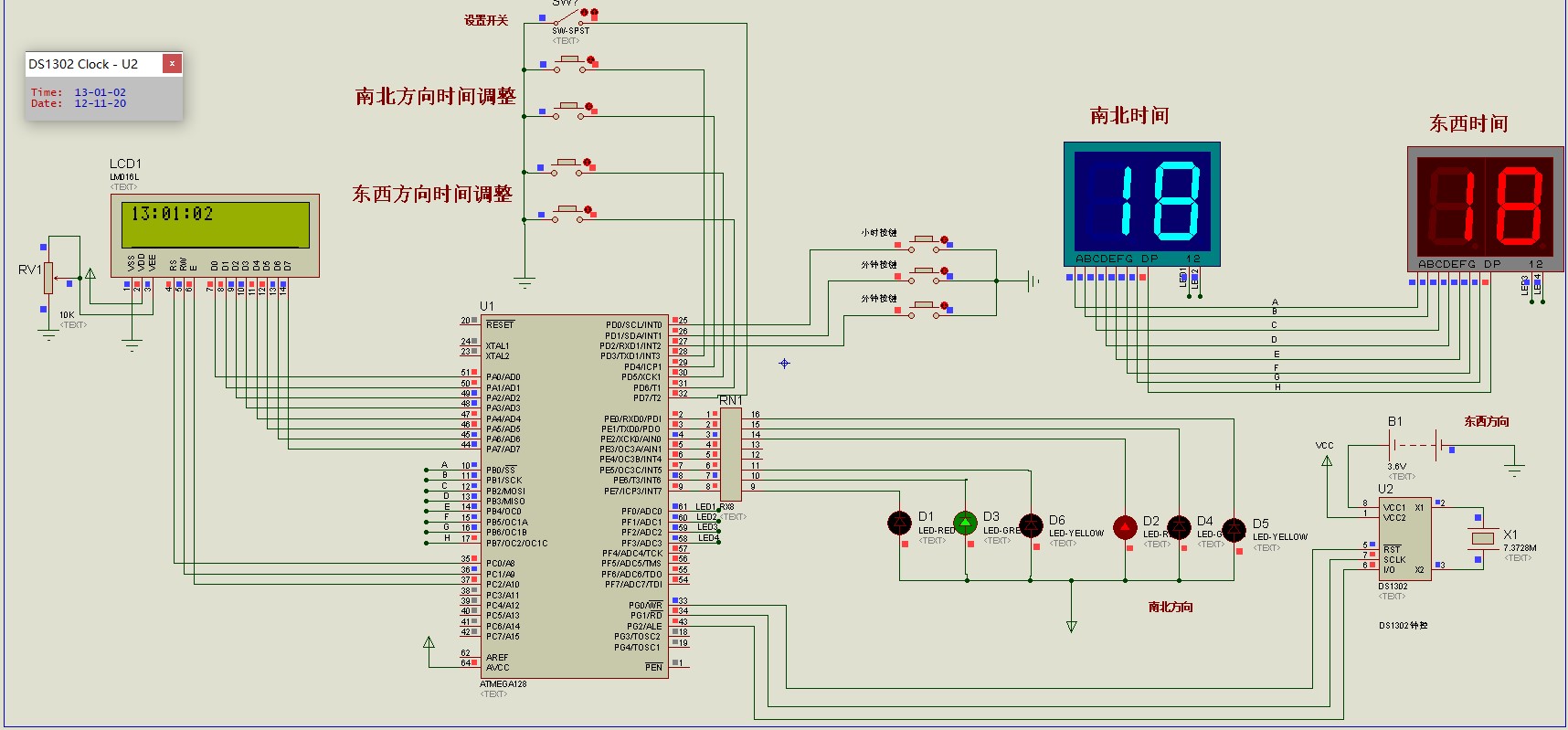The width and height of the screenshot is (1568, 730).
Task: Select the D5 LED-YELLOW diode symbol
Action: tap(1234, 530)
